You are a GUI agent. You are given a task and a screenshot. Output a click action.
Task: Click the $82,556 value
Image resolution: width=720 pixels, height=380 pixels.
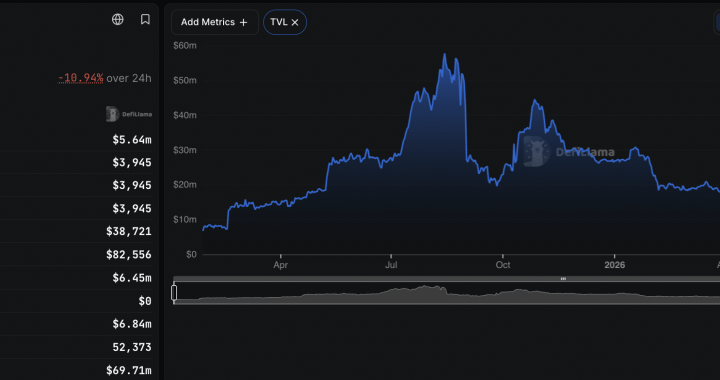pos(129,255)
